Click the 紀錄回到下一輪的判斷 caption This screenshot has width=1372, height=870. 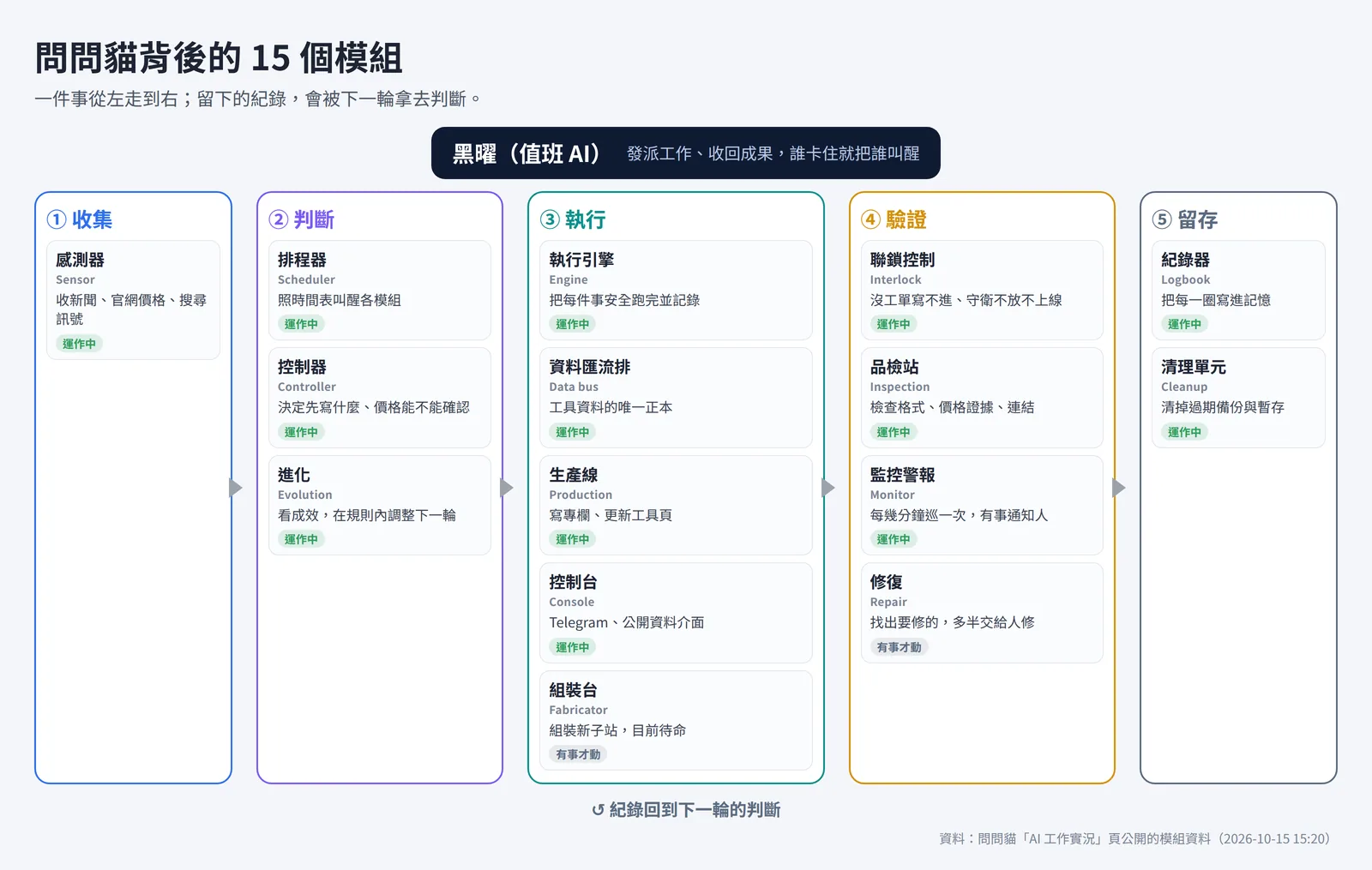pyautogui.click(x=695, y=810)
